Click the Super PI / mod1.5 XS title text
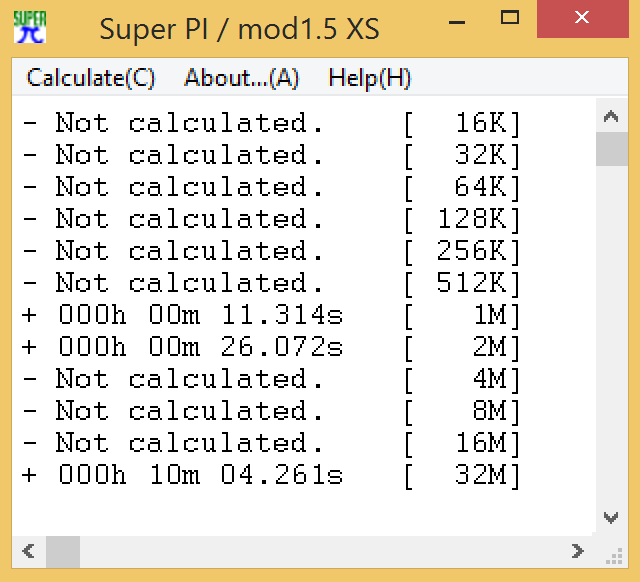 click(240, 29)
